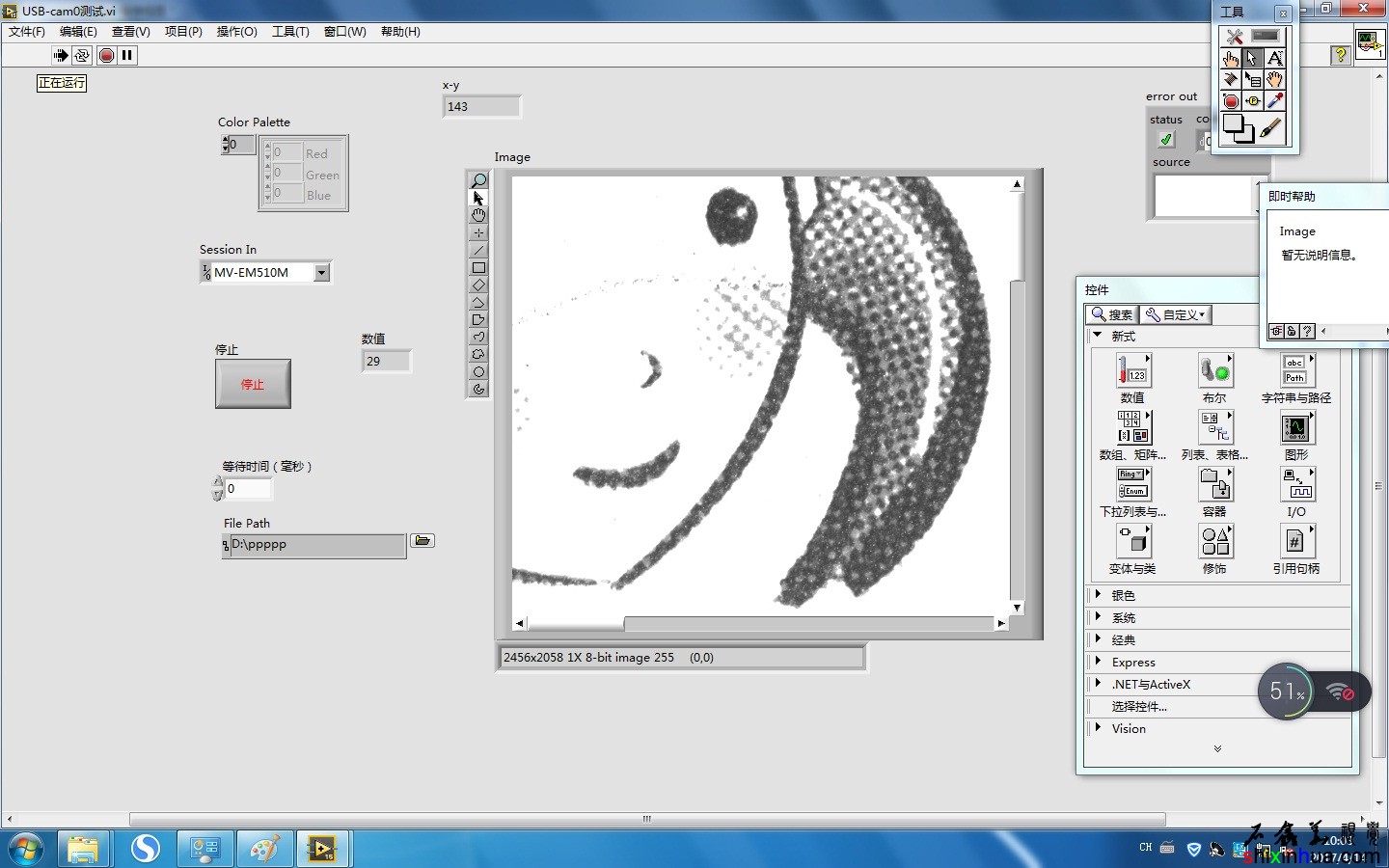Click the 搜索 search button in controls palette
Viewport: 1389px width, 868px height.
click(1110, 314)
